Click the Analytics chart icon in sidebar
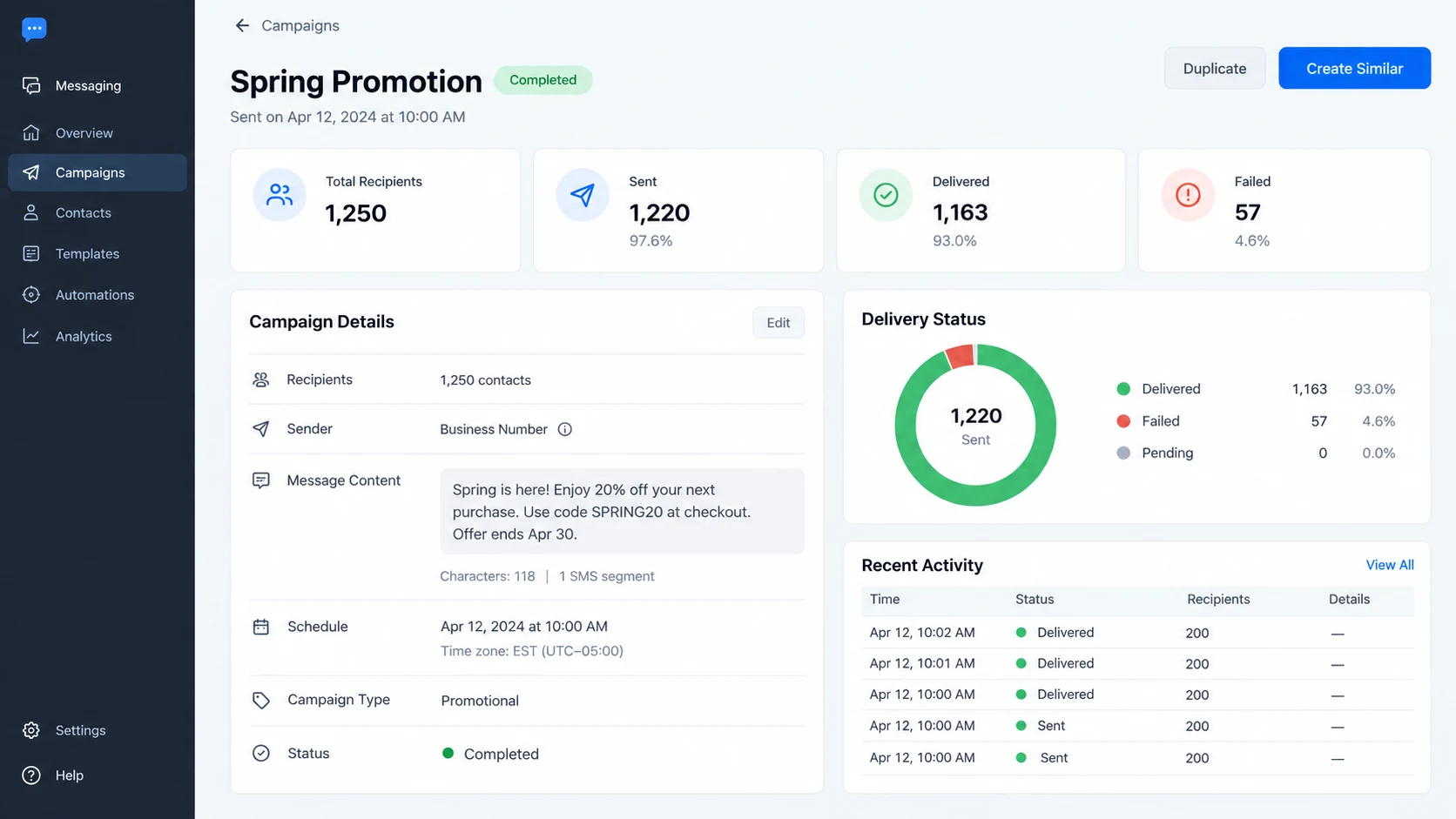1456x819 pixels. coord(31,336)
